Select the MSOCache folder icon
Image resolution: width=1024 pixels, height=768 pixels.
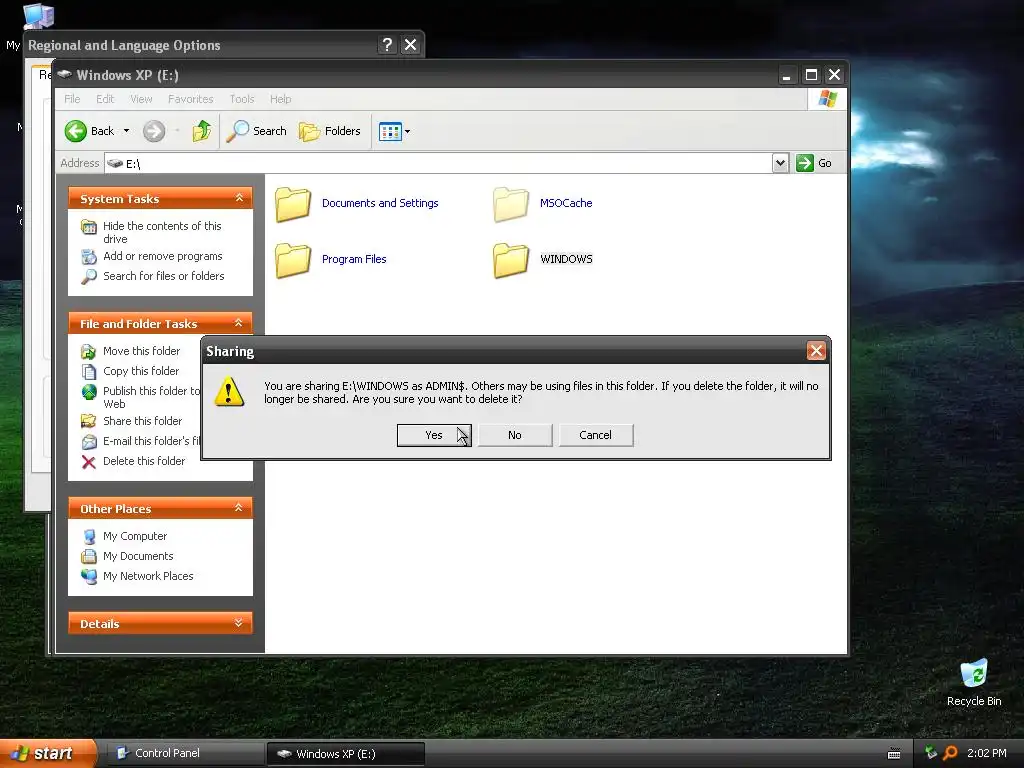[x=511, y=204]
